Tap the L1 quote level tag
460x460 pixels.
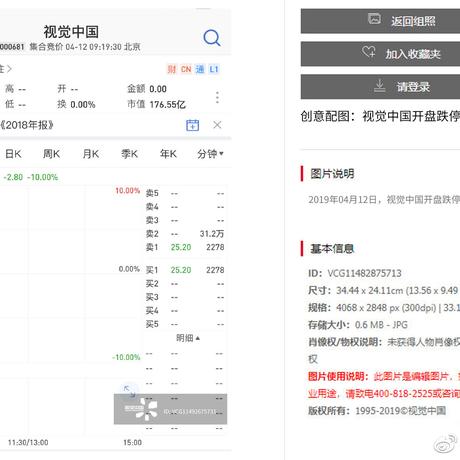coord(214,69)
